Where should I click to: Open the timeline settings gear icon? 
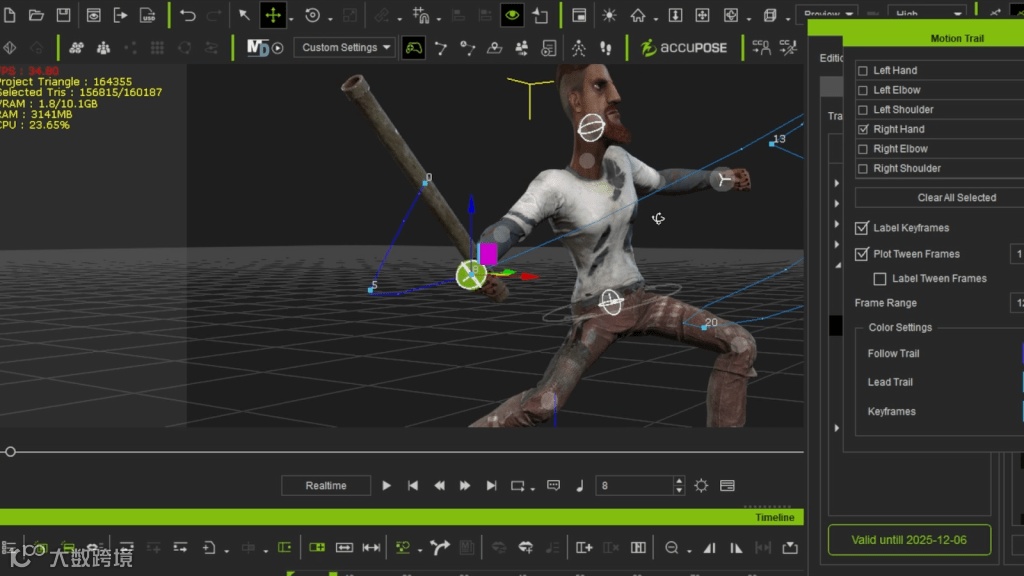point(701,486)
